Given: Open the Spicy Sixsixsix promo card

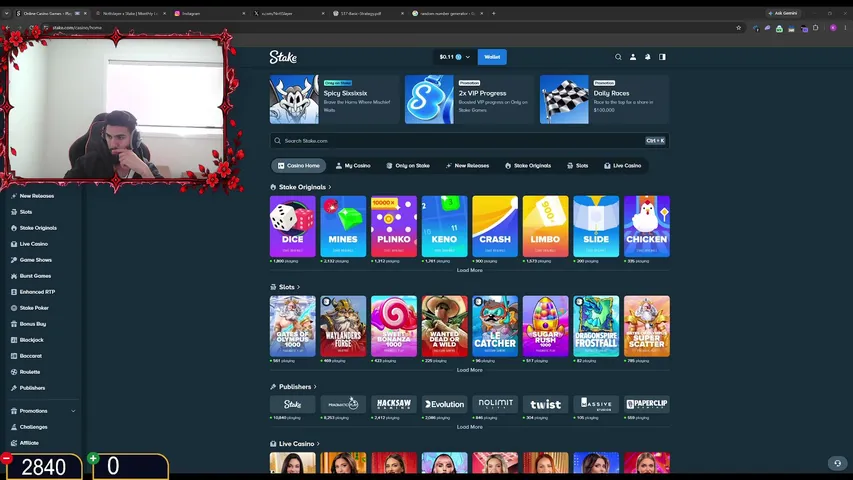Looking at the screenshot, I should pyautogui.click(x=334, y=100).
